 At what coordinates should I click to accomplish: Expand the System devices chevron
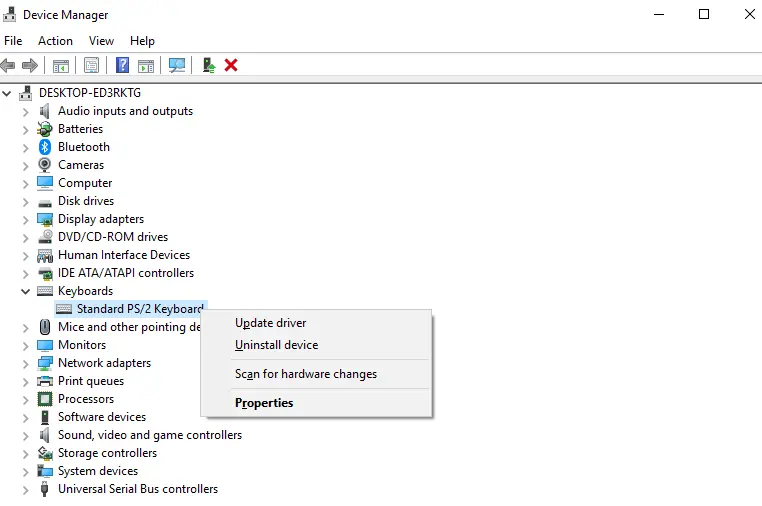[25, 471]
